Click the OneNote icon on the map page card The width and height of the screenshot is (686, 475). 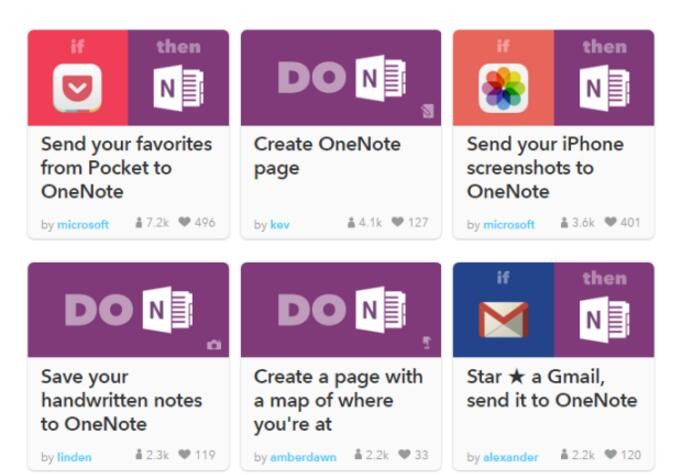[x=381, y=310]
